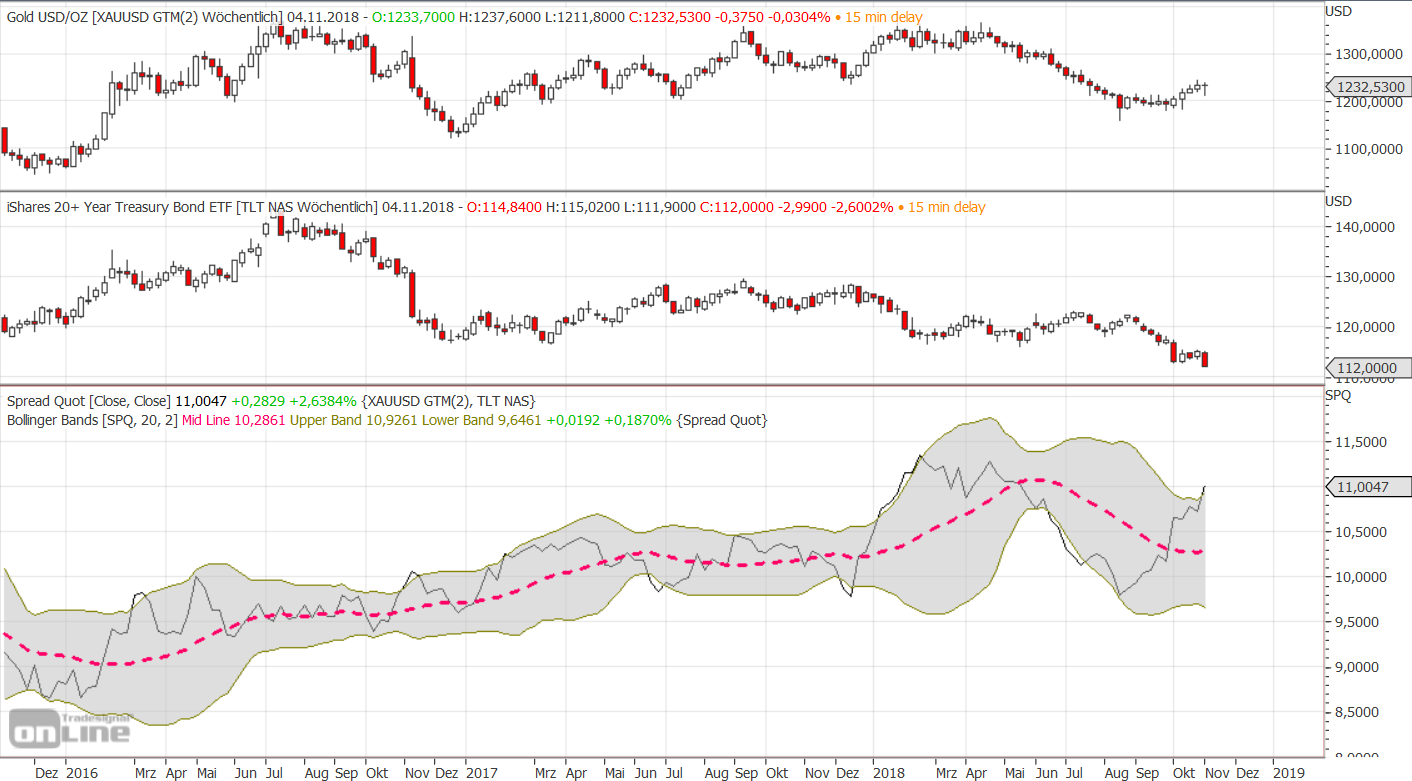Click the Bollinger Bands [SPQ, 20, 2] label
The image size is (1412, 781).
[90, 420]
